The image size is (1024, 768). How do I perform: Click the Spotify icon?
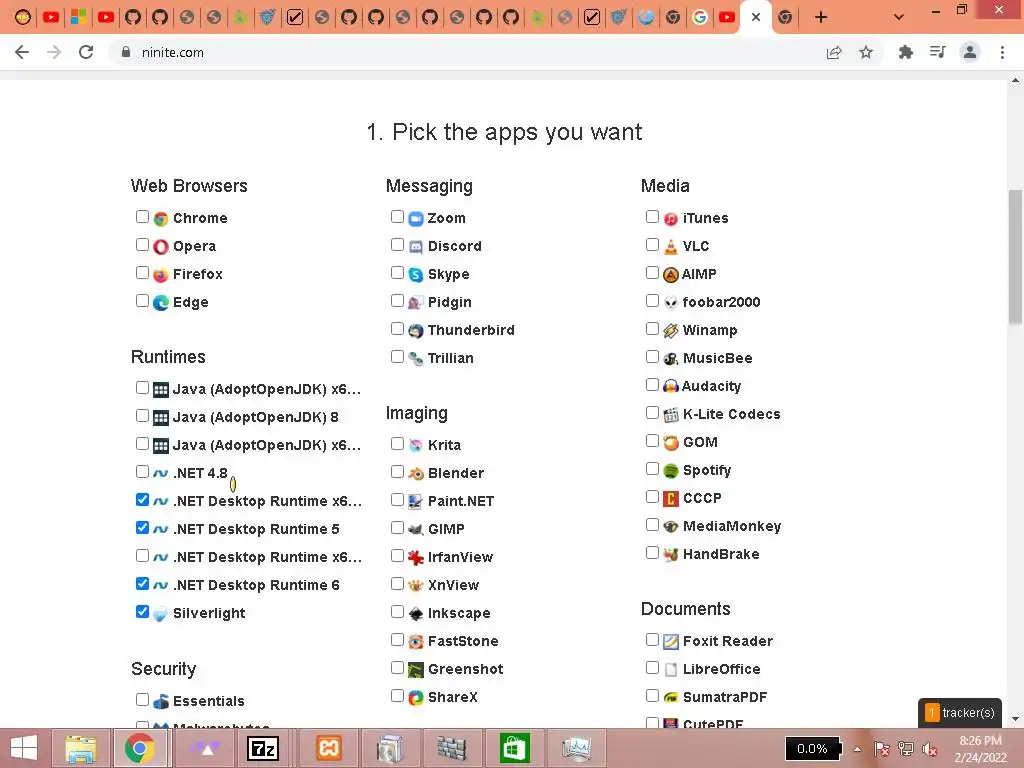pyautogui.click(x=671, y=471)
